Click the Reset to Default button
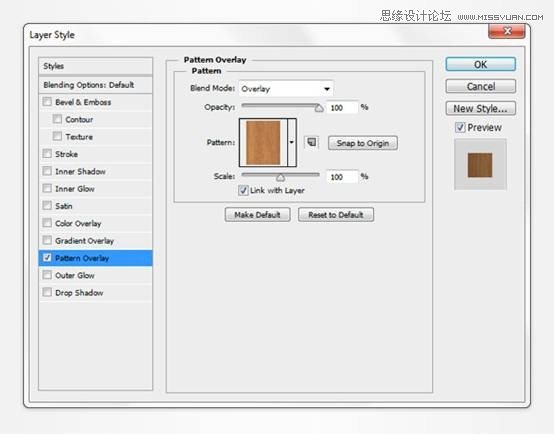Screen dimensions: 554x434 [336, 215]
